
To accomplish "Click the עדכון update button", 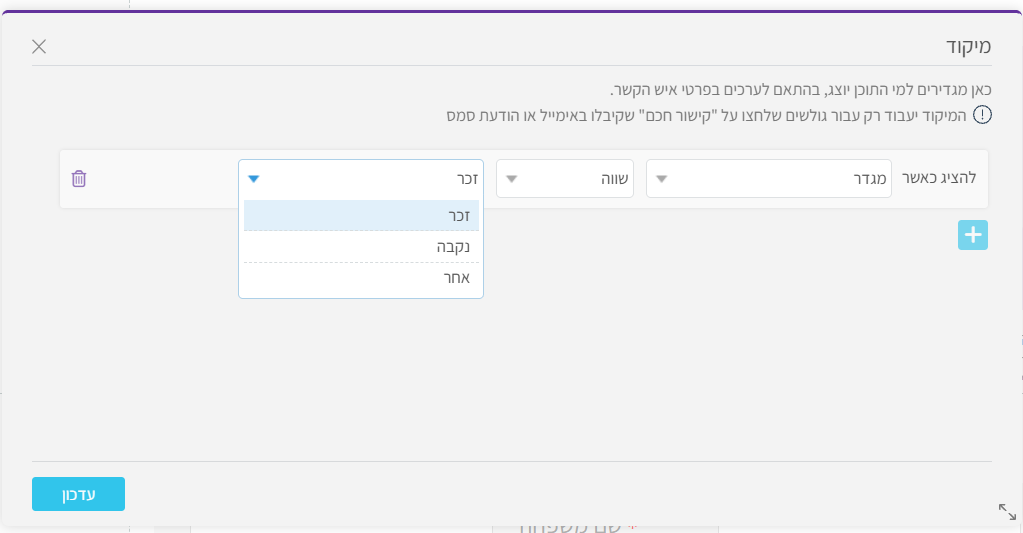I will click(x=78, y=494).
